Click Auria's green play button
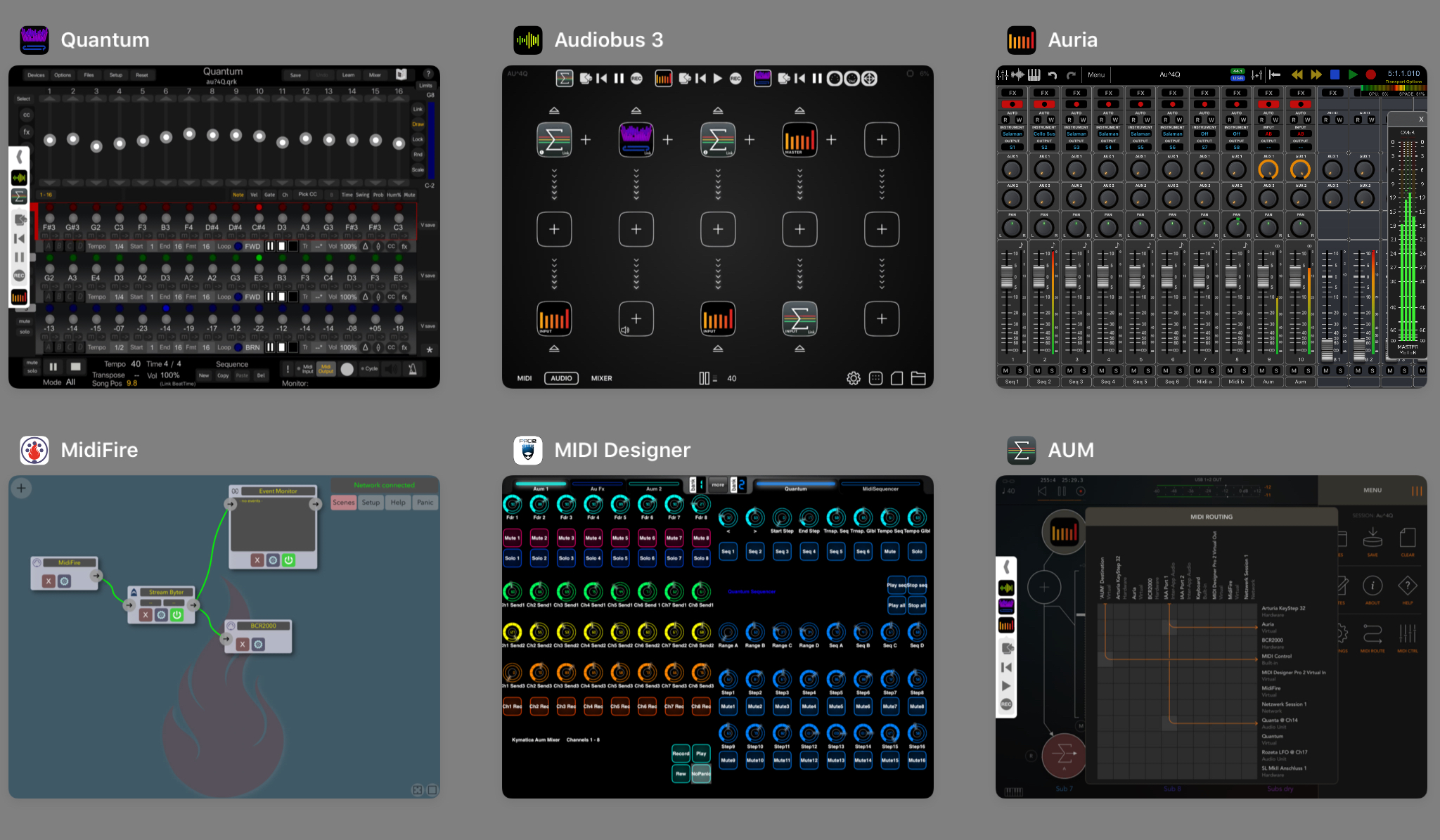Image resolution: width=1440 pixels, height=840 pixels. pyautogui.click(x=1353, y=74)
